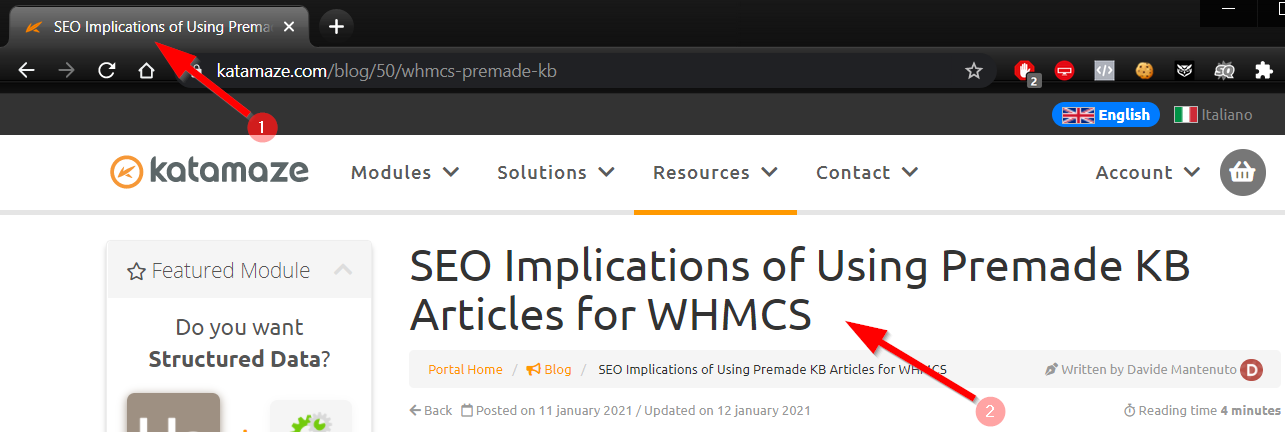Expand the Modules menu
This screenshot has width=1285, height=432.
tap(405, 172)
